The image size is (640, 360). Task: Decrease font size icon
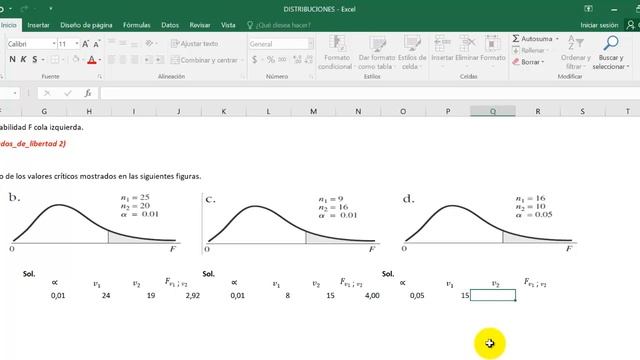coord(97,44)
